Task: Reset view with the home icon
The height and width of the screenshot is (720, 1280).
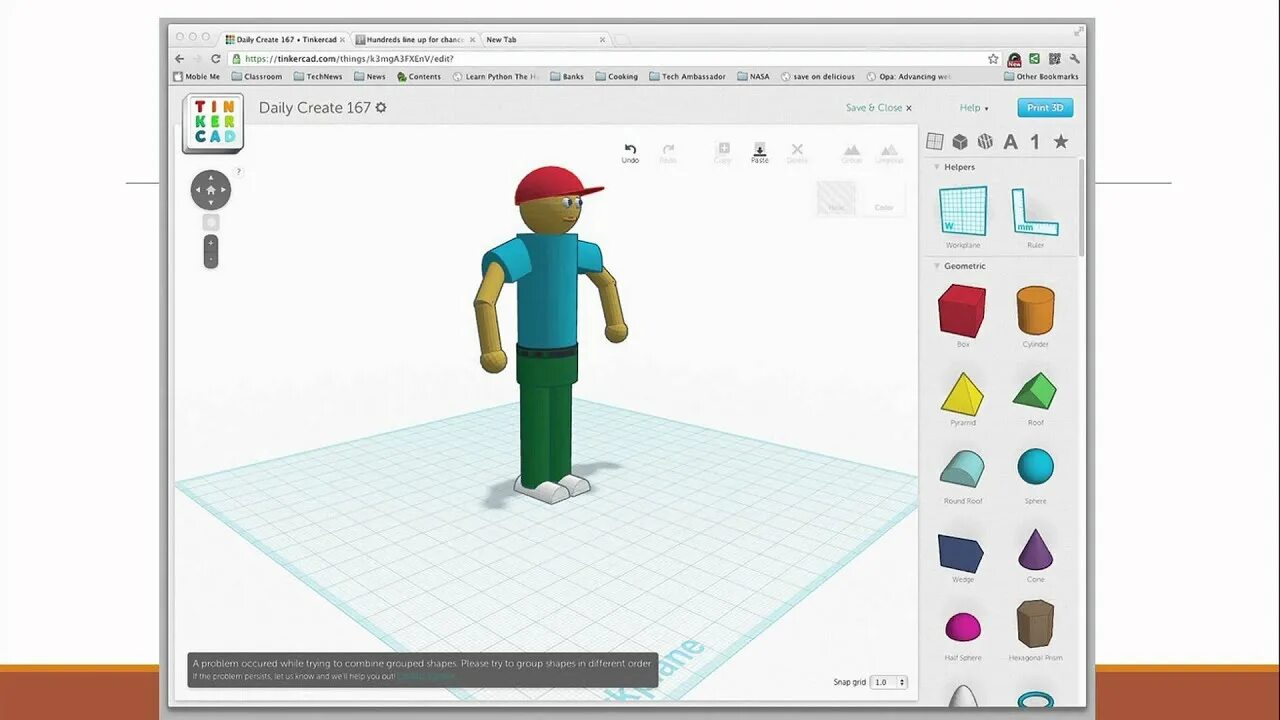Action: coord(211,190)
